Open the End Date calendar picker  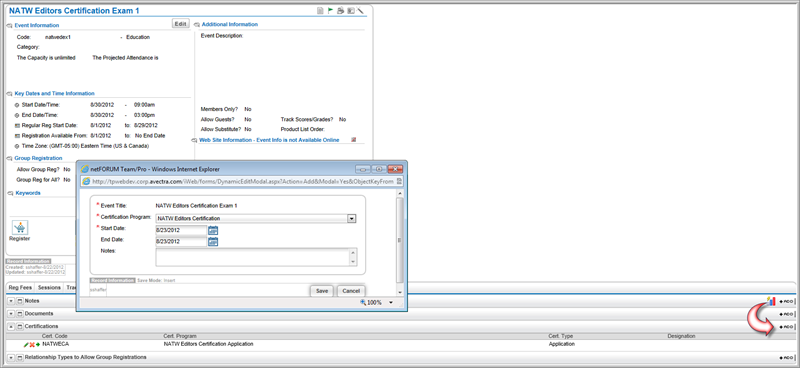(213, 241)
